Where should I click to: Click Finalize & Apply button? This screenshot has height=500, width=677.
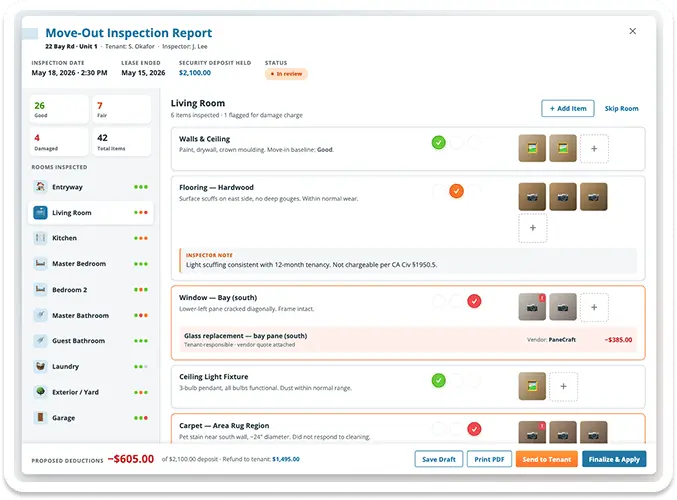614,459
